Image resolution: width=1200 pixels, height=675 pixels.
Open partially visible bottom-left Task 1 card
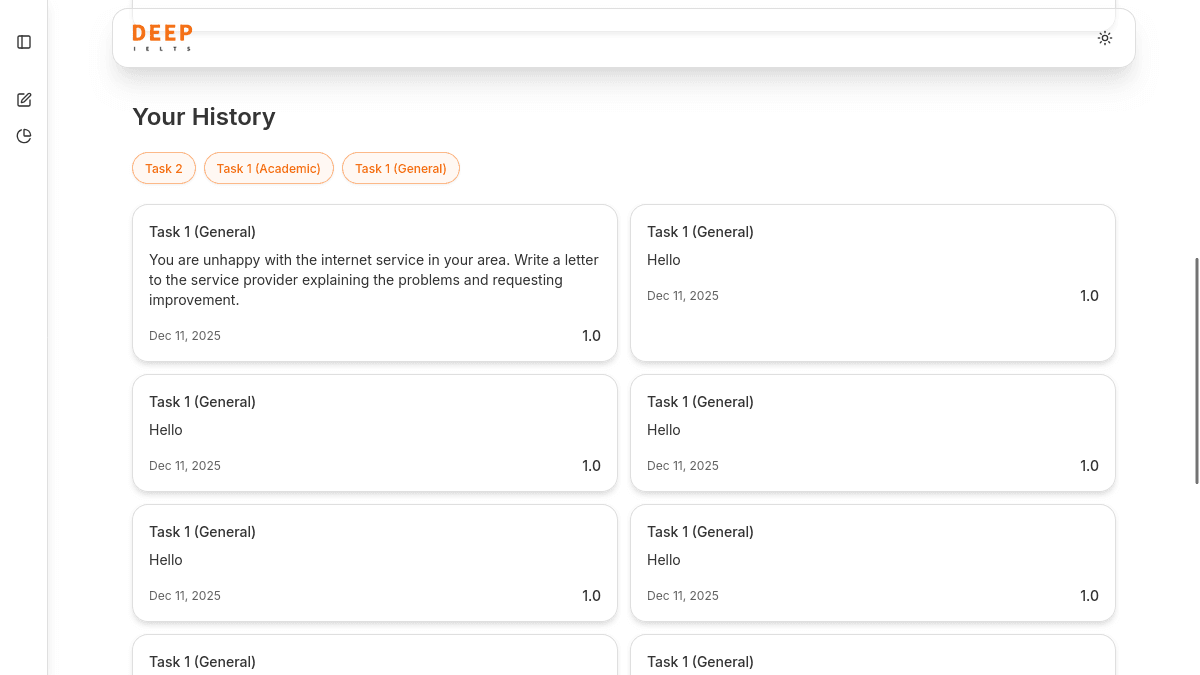pos(374,656)
